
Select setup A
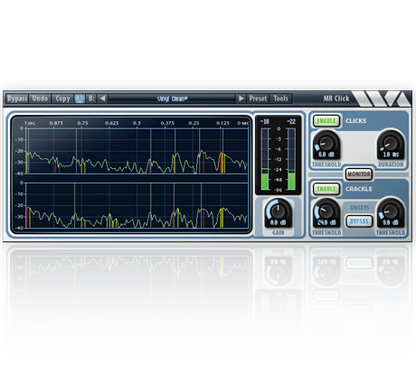coord(79,98)
